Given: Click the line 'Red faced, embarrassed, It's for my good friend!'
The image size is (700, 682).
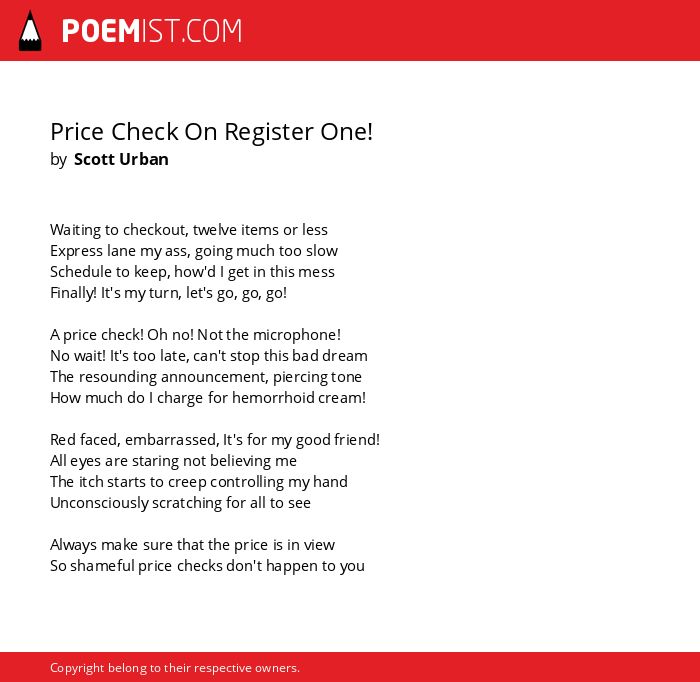Looking at the screenshot, I should click(x=215, y=440).
